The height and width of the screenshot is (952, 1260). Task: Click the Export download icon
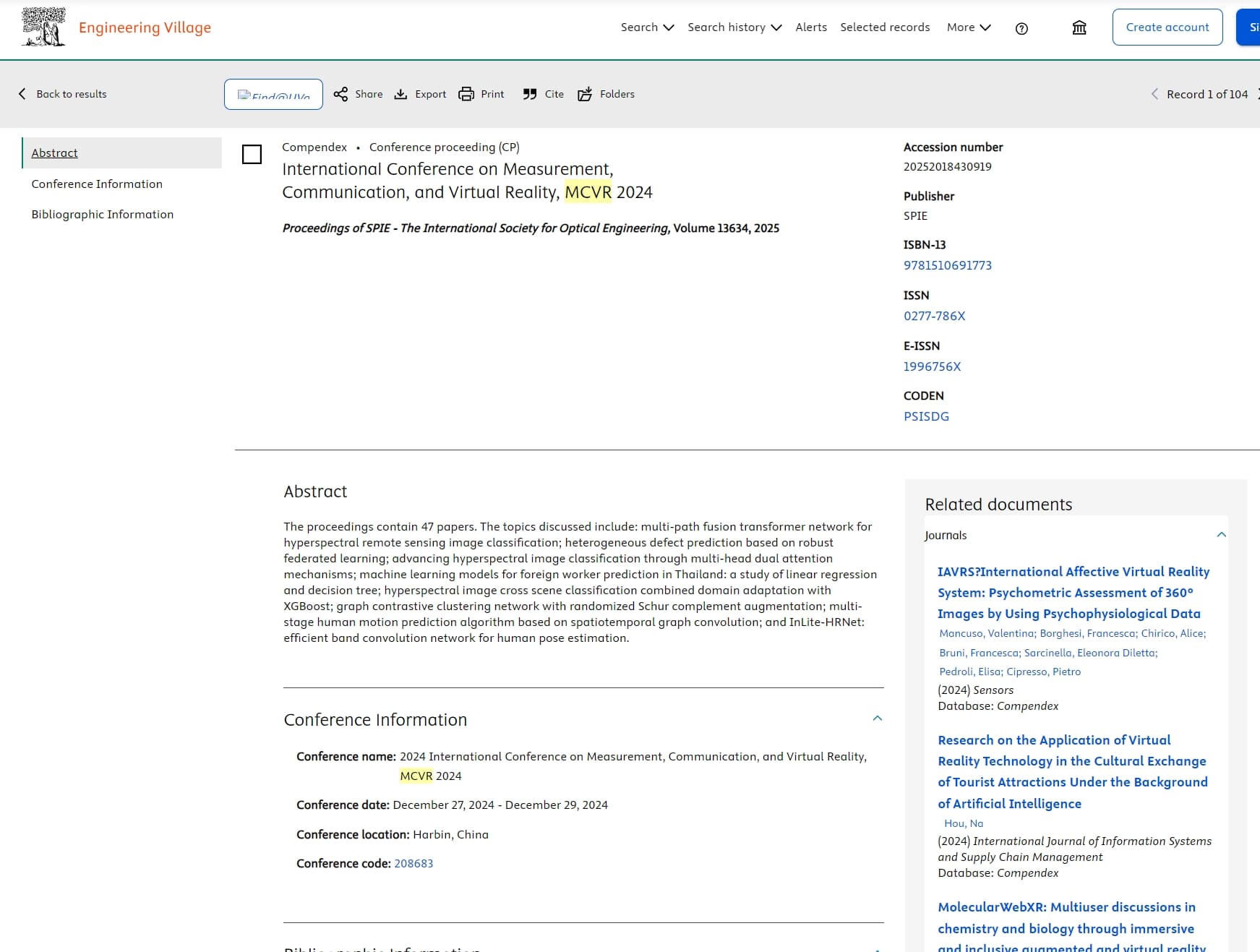400,94
